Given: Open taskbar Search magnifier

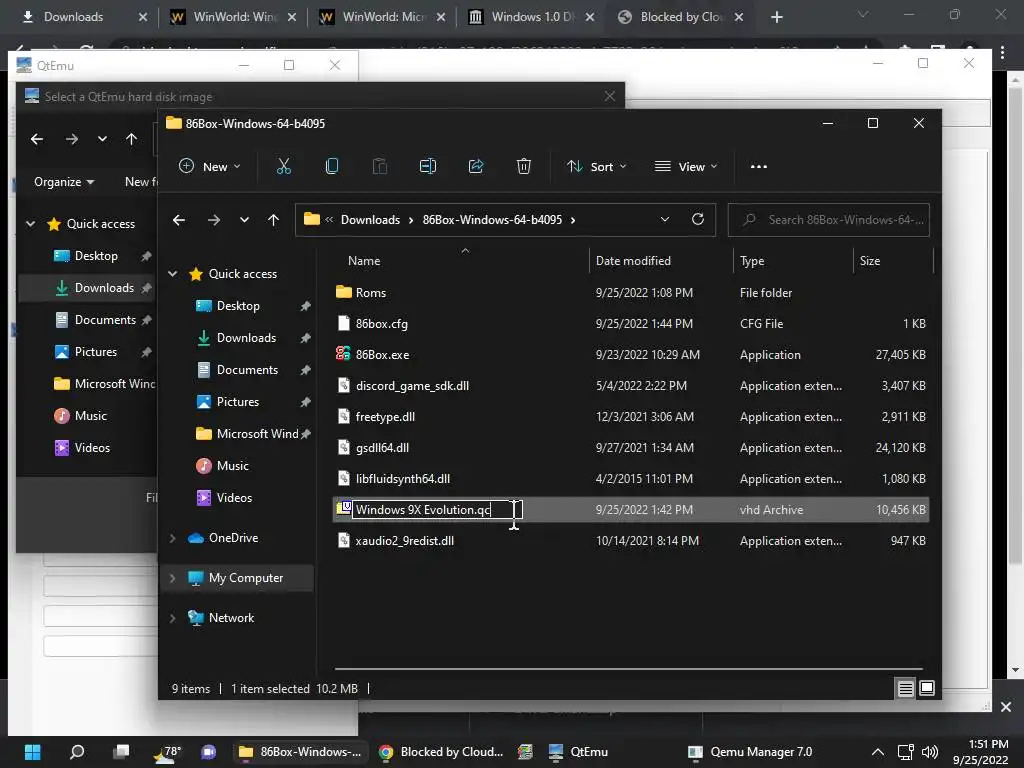Looking at the screenshot, I should click(77, 752).
